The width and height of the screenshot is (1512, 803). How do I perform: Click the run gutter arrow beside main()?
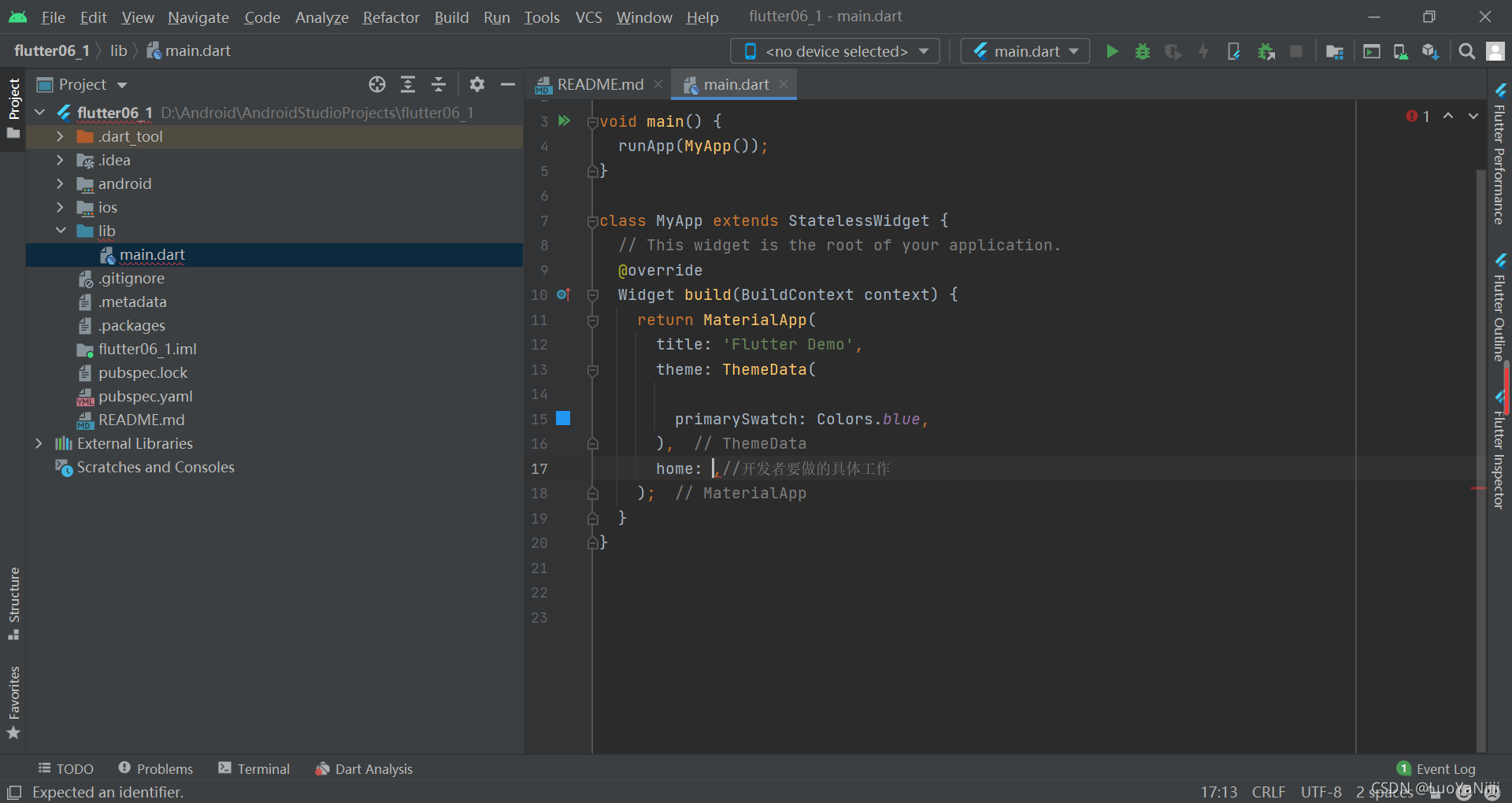click(x=564, y=120)
